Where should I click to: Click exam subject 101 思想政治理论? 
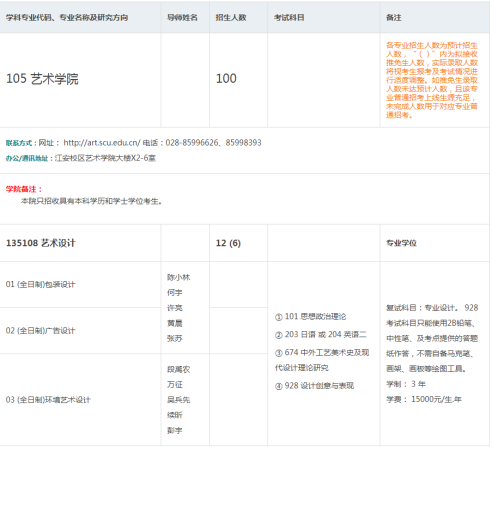point(311,317)
